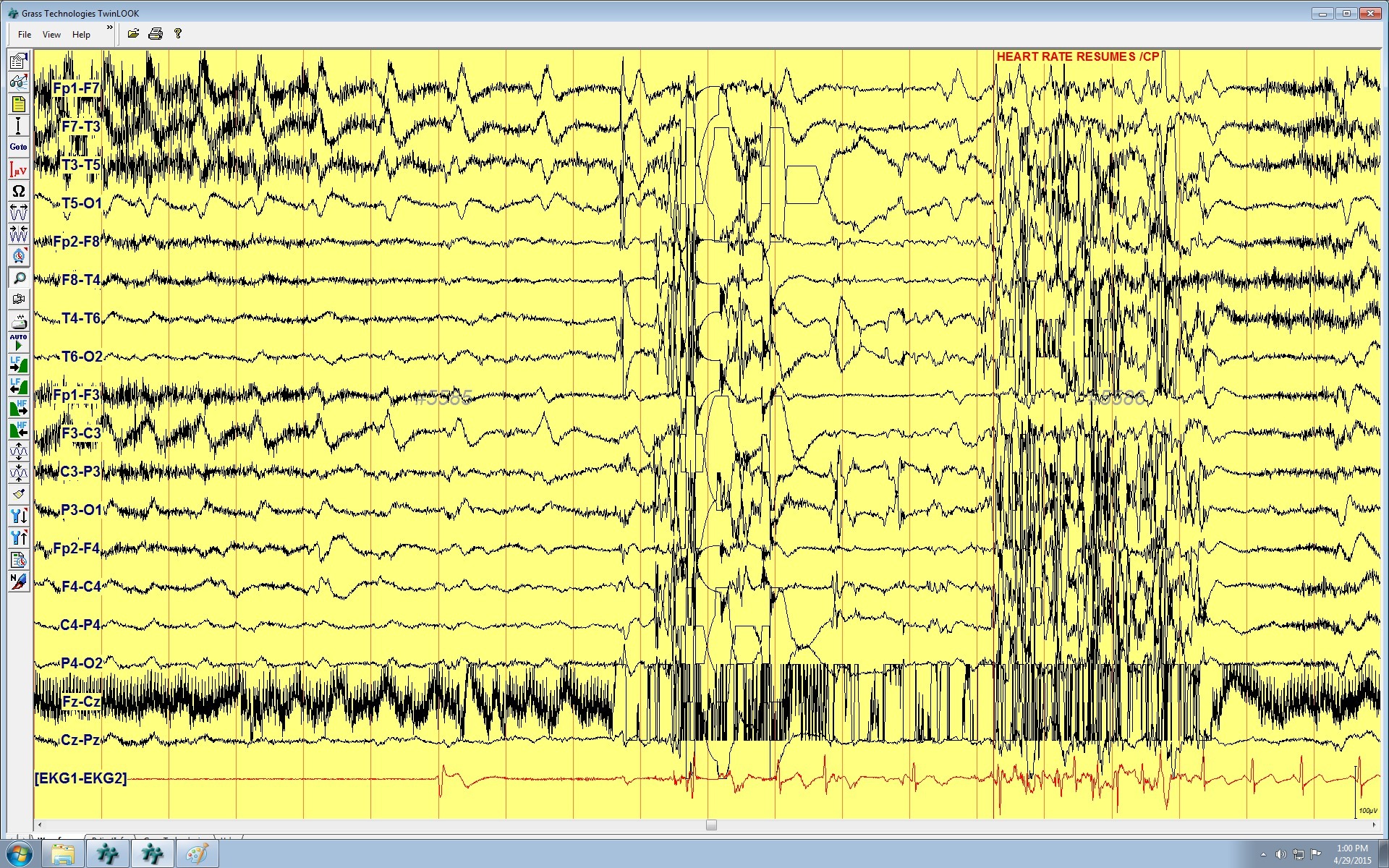1389x868 pixels.
Task: Open the microvolt sensitivity tool
Action: (x=18, y=169)
